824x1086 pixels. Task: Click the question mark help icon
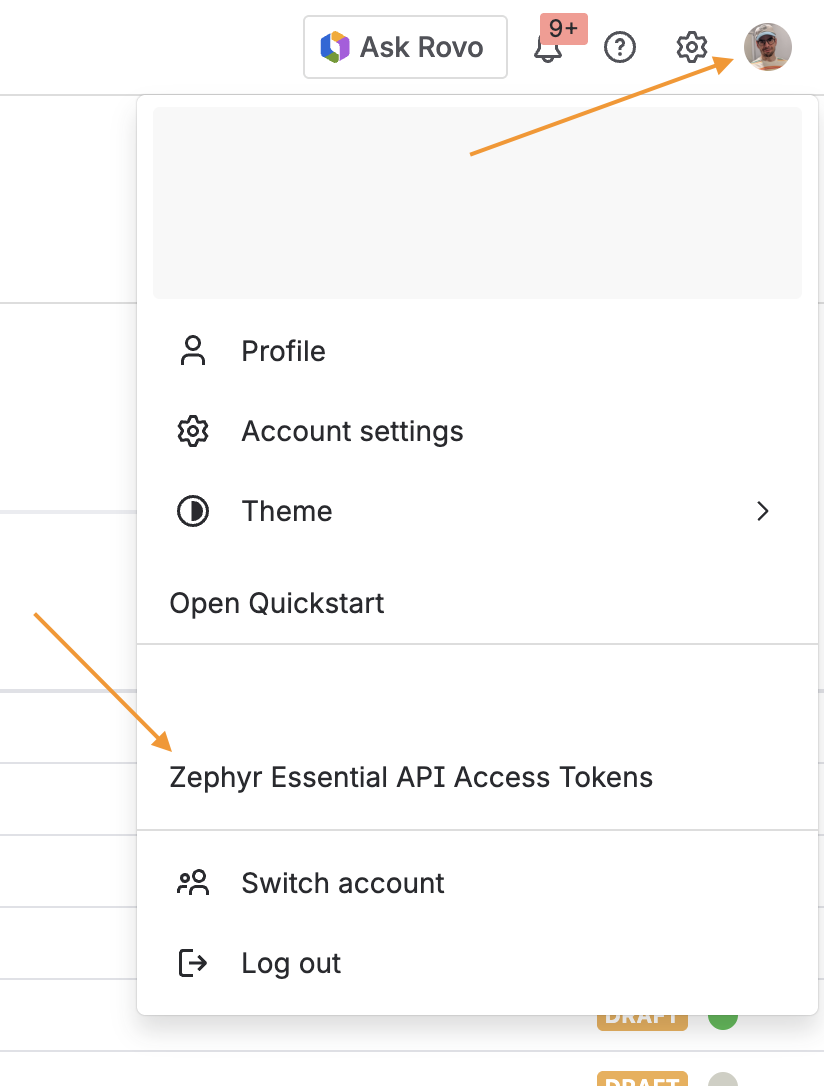[620, 47]
